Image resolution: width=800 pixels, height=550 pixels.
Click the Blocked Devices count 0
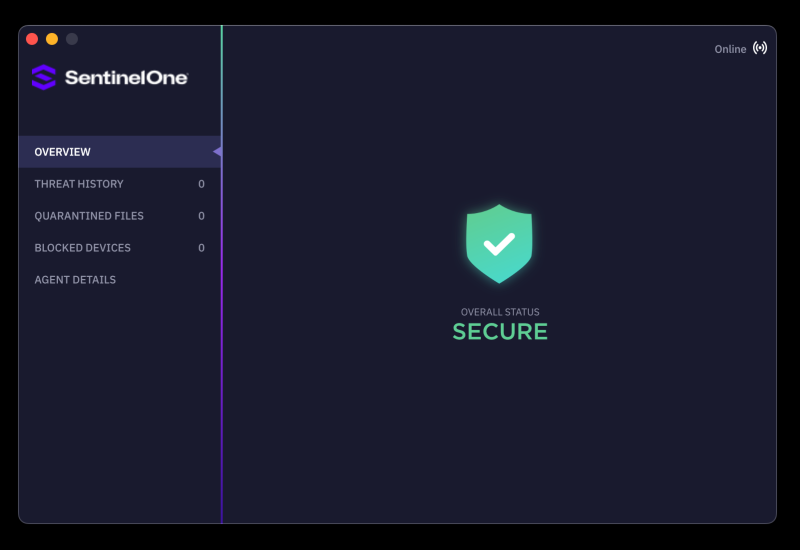coord(202,247)
